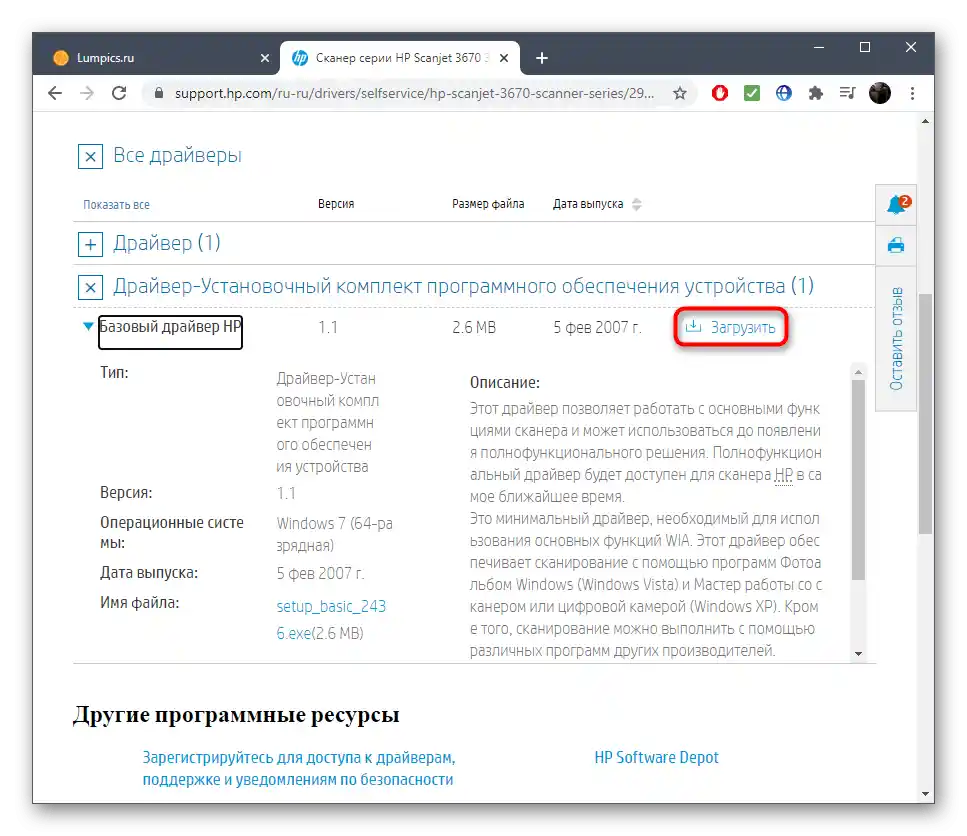Click the Версия column header

tap(336, 204)
